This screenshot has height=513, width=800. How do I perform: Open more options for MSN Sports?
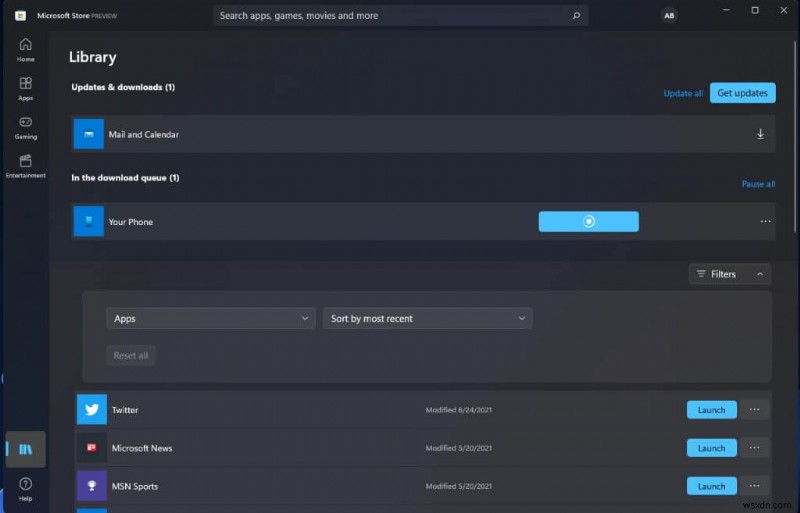tap(755, 486)
